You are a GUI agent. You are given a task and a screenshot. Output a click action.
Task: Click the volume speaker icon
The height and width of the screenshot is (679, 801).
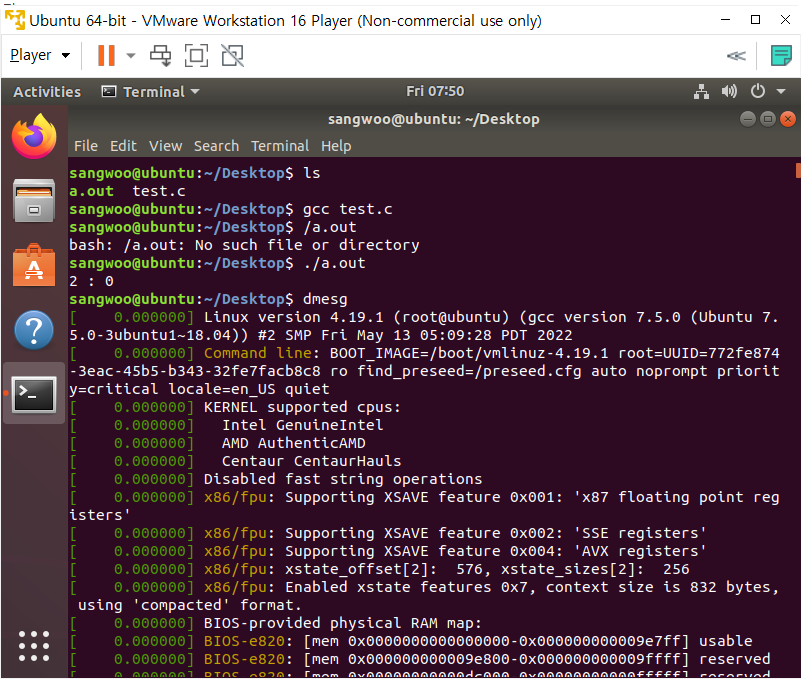(729, 91)
